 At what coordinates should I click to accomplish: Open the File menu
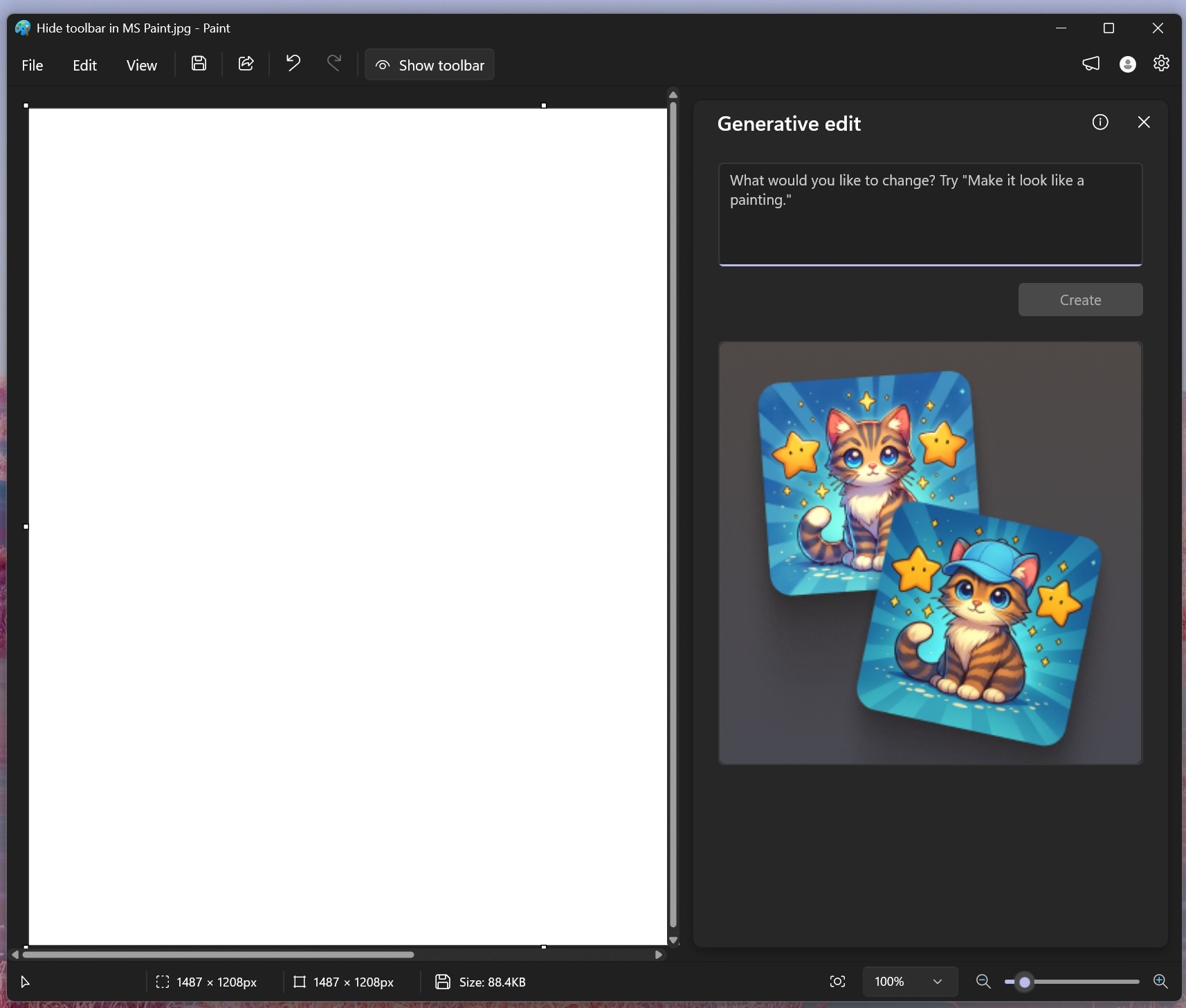click(x=32, y=64)
